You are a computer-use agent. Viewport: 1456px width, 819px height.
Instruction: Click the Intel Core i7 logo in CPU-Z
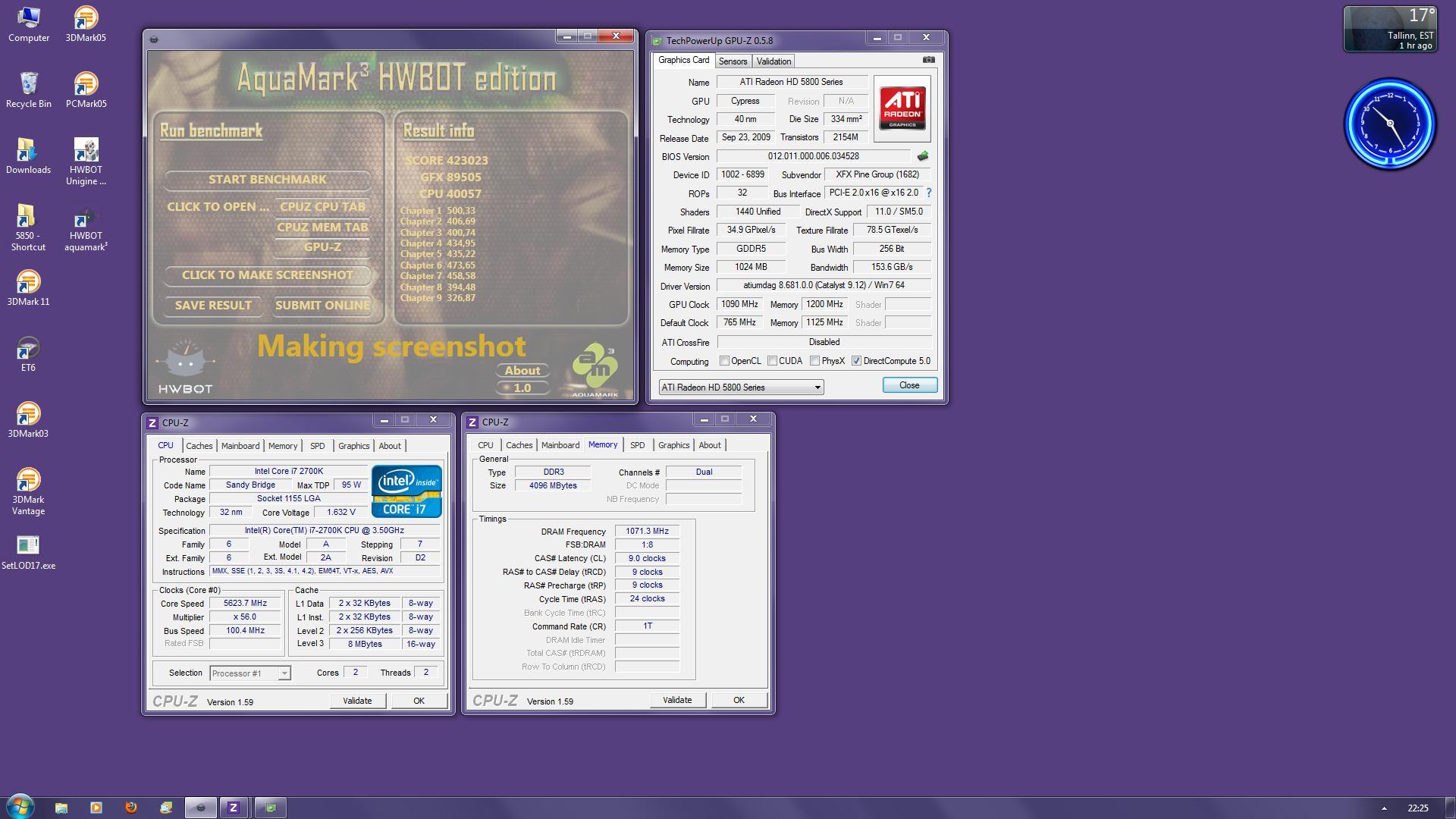tap(406, 491)
